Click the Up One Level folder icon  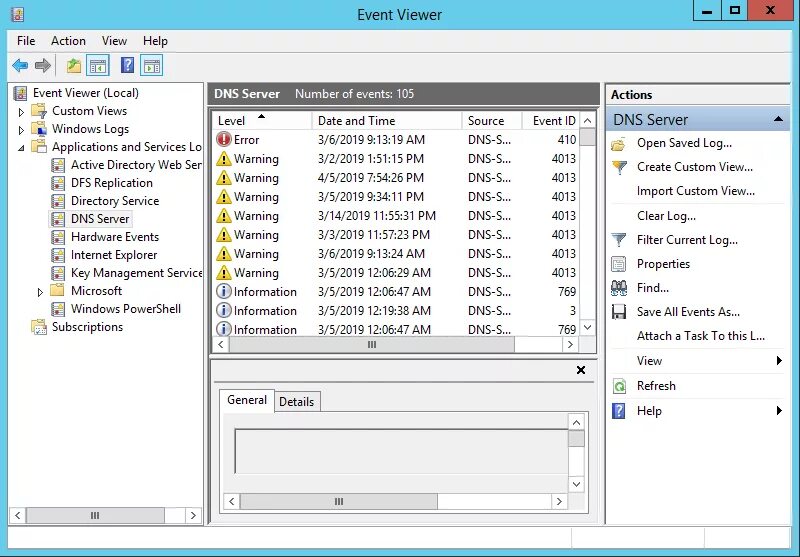(74, 65)
